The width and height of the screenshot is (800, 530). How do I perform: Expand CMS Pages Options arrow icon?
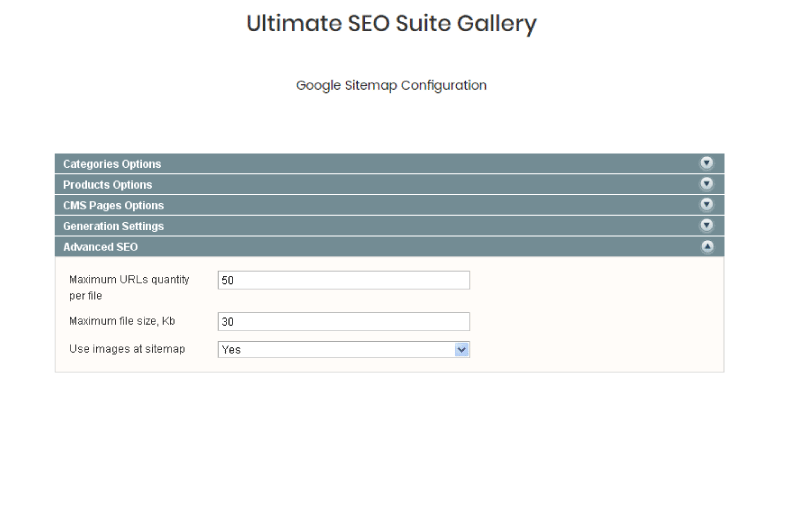[707, 205]
